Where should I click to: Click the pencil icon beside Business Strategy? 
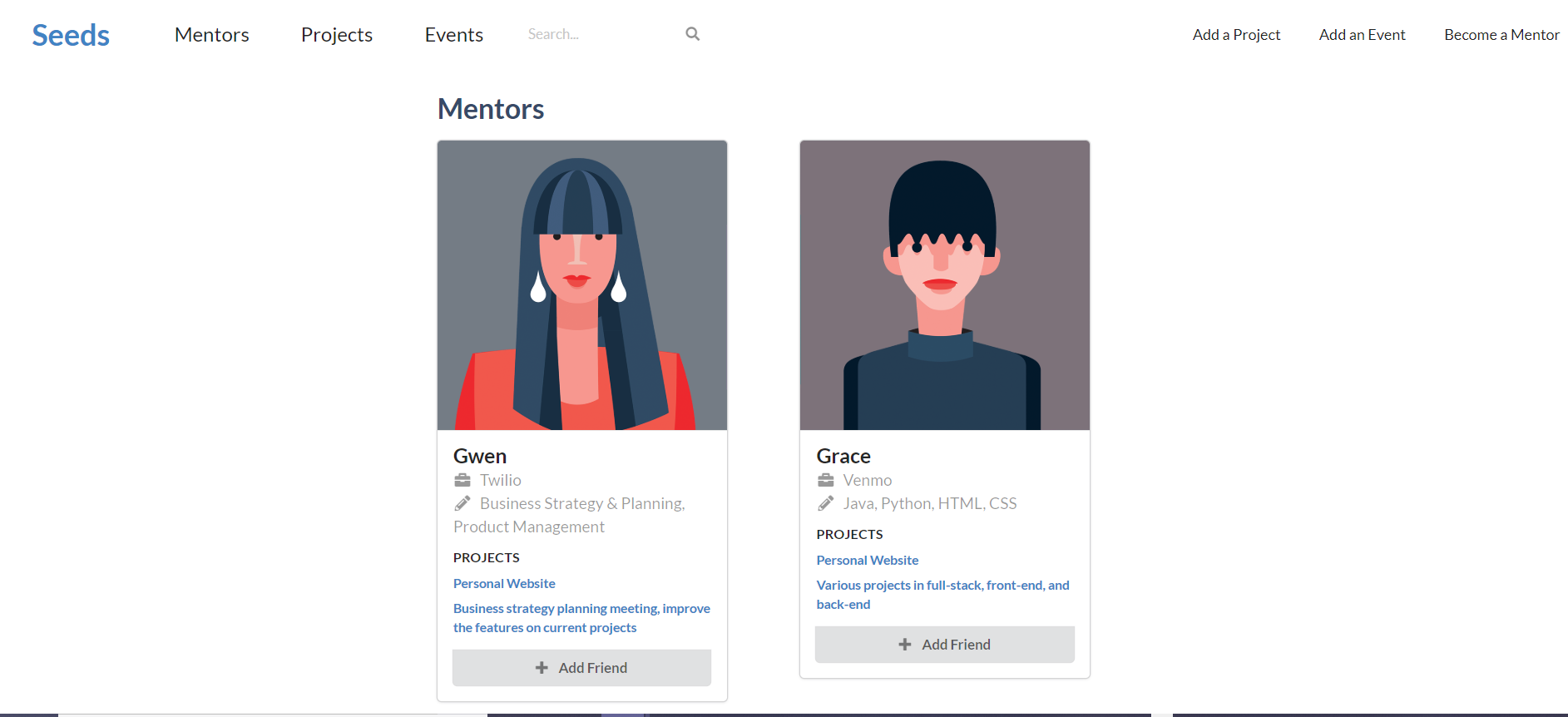click(462, 503)
